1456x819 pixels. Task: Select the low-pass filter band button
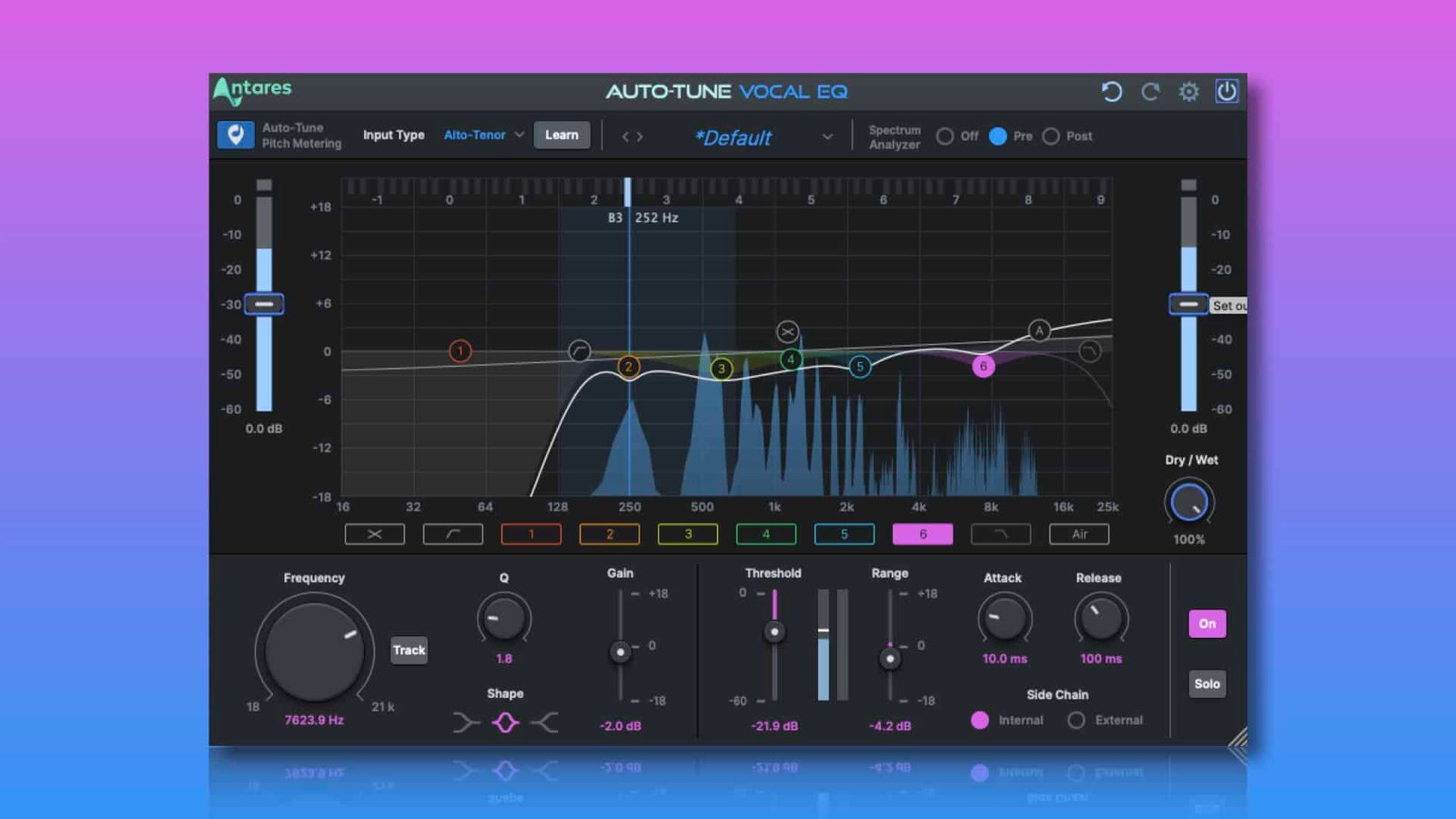[x=1001, y=534]
